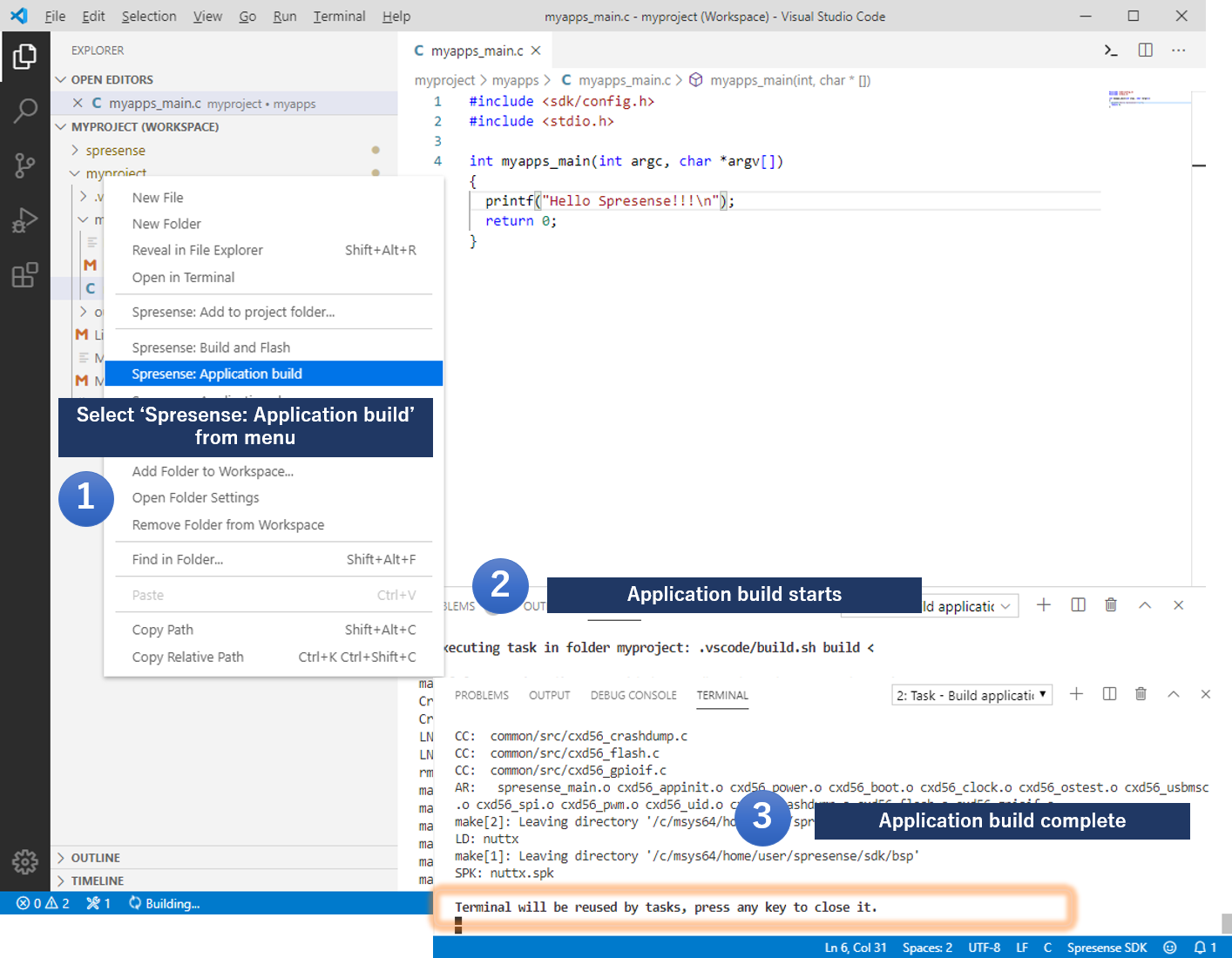Click the Manage gear icon

click(25, 861)
